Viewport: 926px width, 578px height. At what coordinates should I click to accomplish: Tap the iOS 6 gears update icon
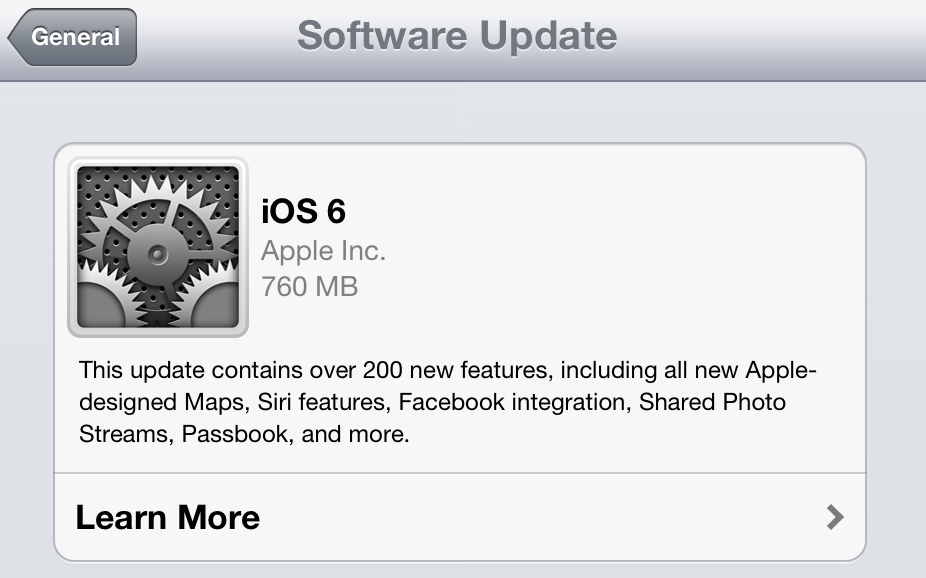157,247
